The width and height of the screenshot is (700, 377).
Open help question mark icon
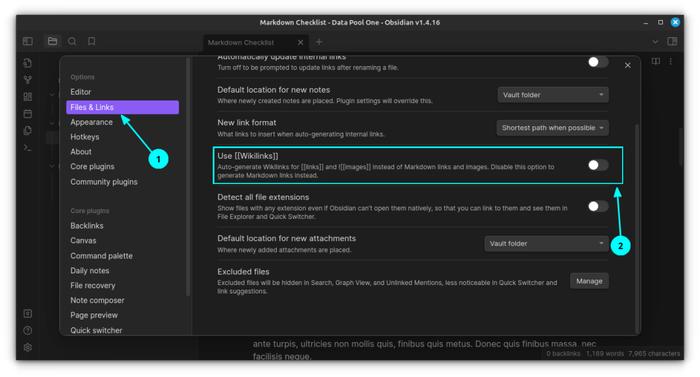[x=28, y=331]
